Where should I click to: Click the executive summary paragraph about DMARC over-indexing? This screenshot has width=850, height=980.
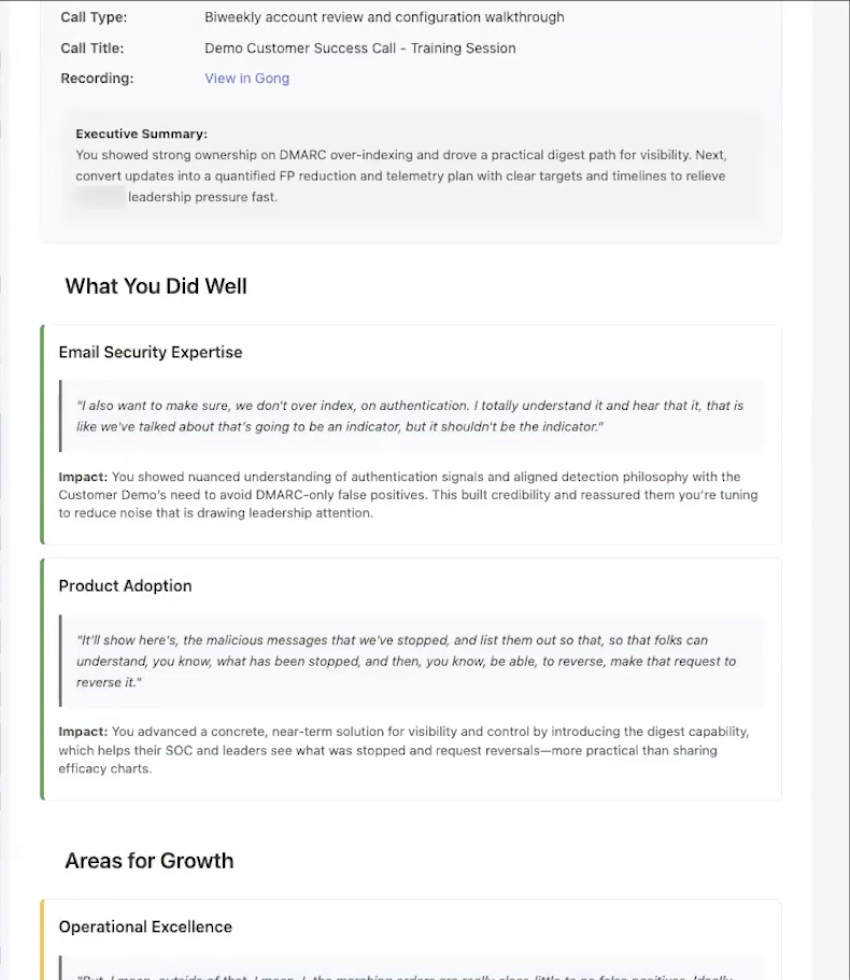401,176
